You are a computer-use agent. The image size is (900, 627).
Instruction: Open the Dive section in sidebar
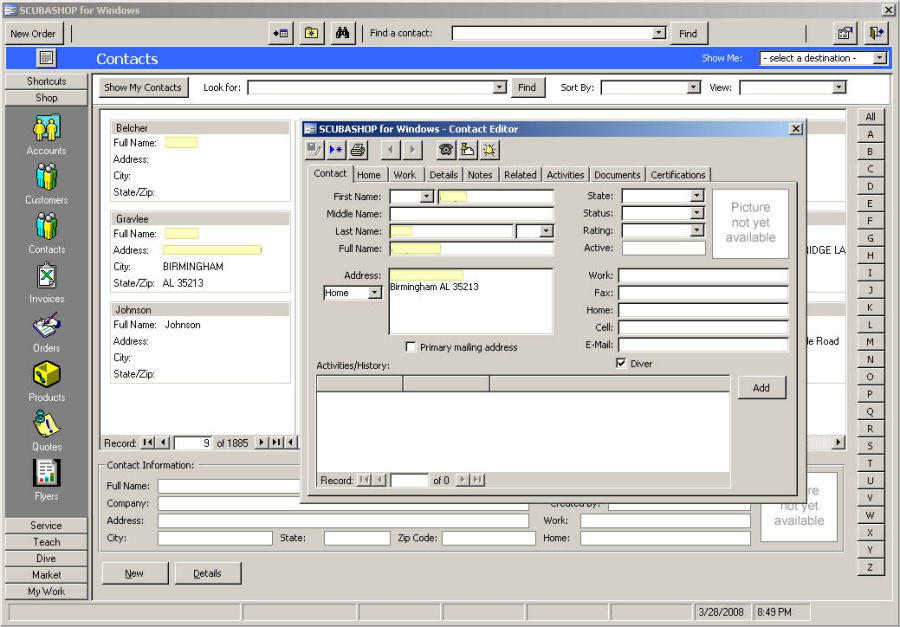click(46, 558)
